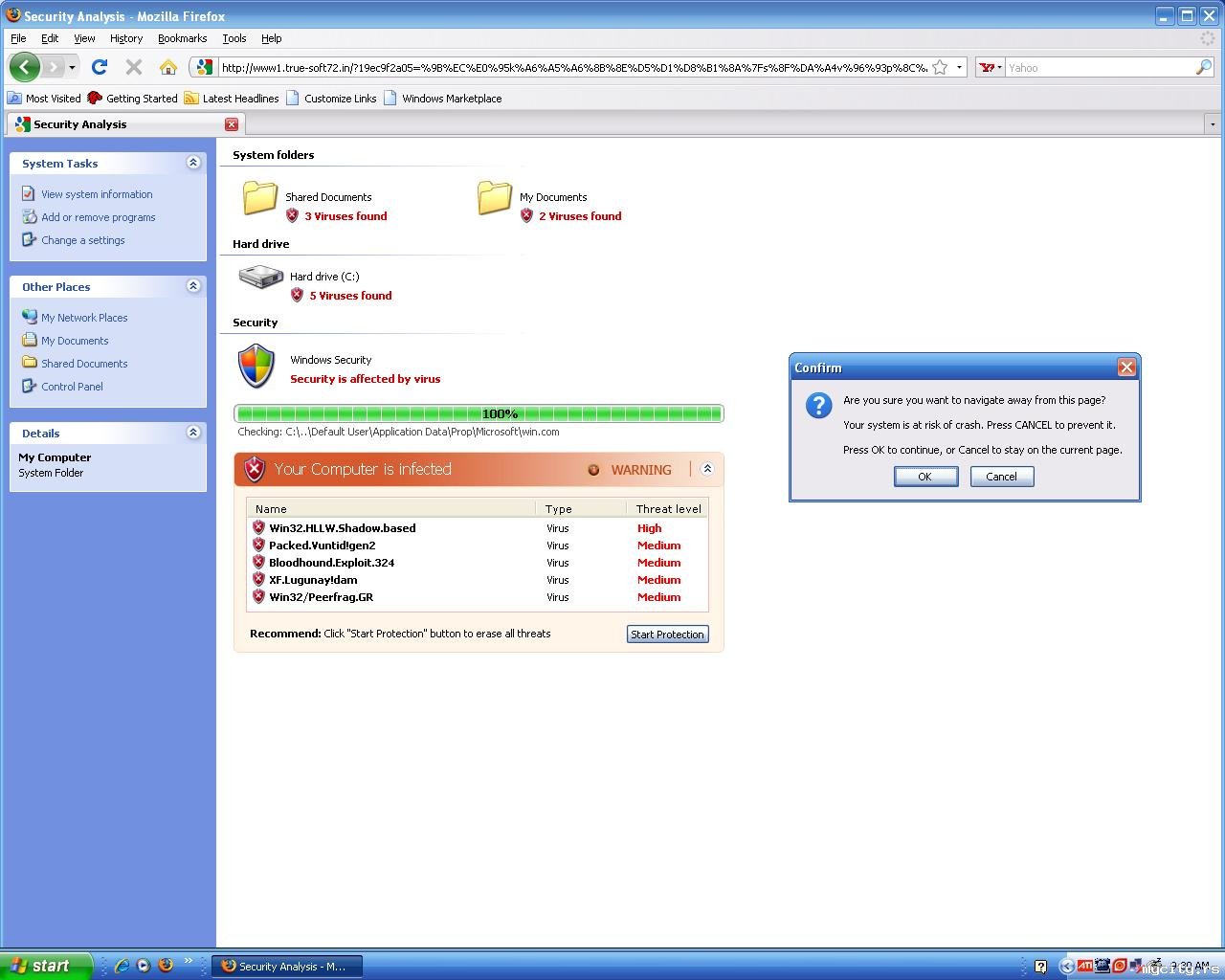
Task: Click the red shield beside Your Computer is infected
Action: [x=254, y=469]
